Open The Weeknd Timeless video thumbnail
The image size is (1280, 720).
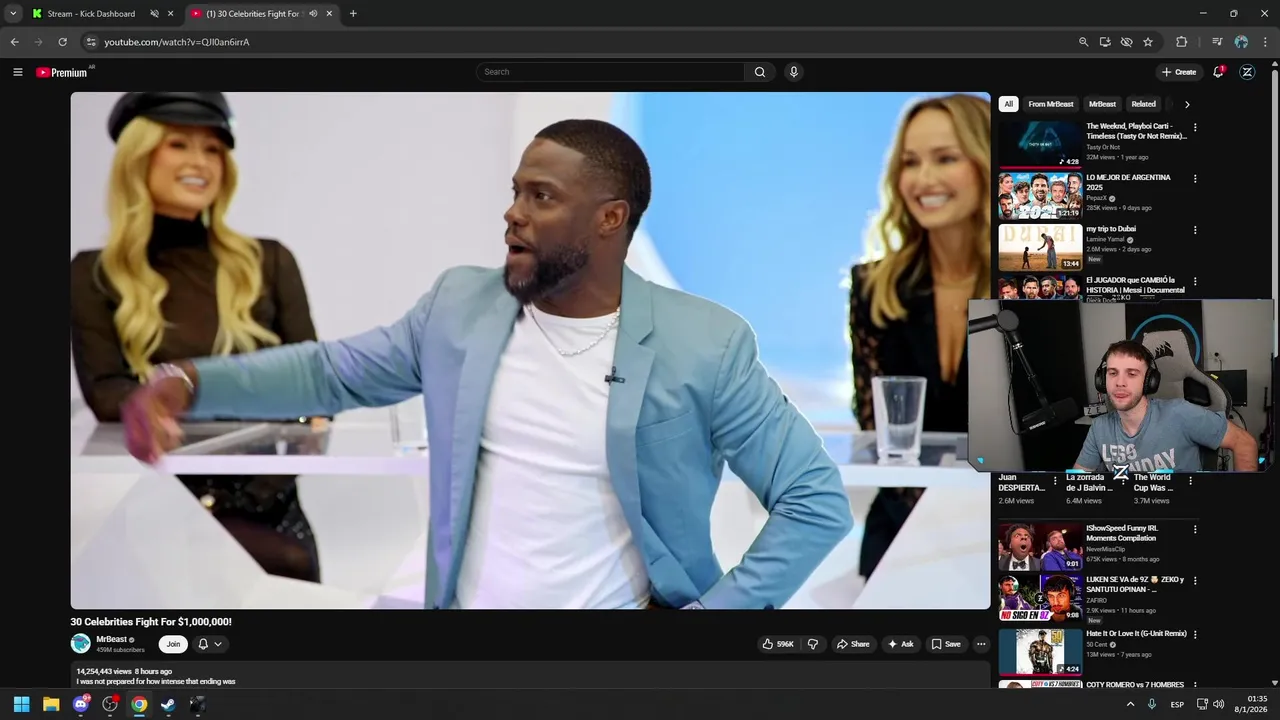coord(1040,144)
